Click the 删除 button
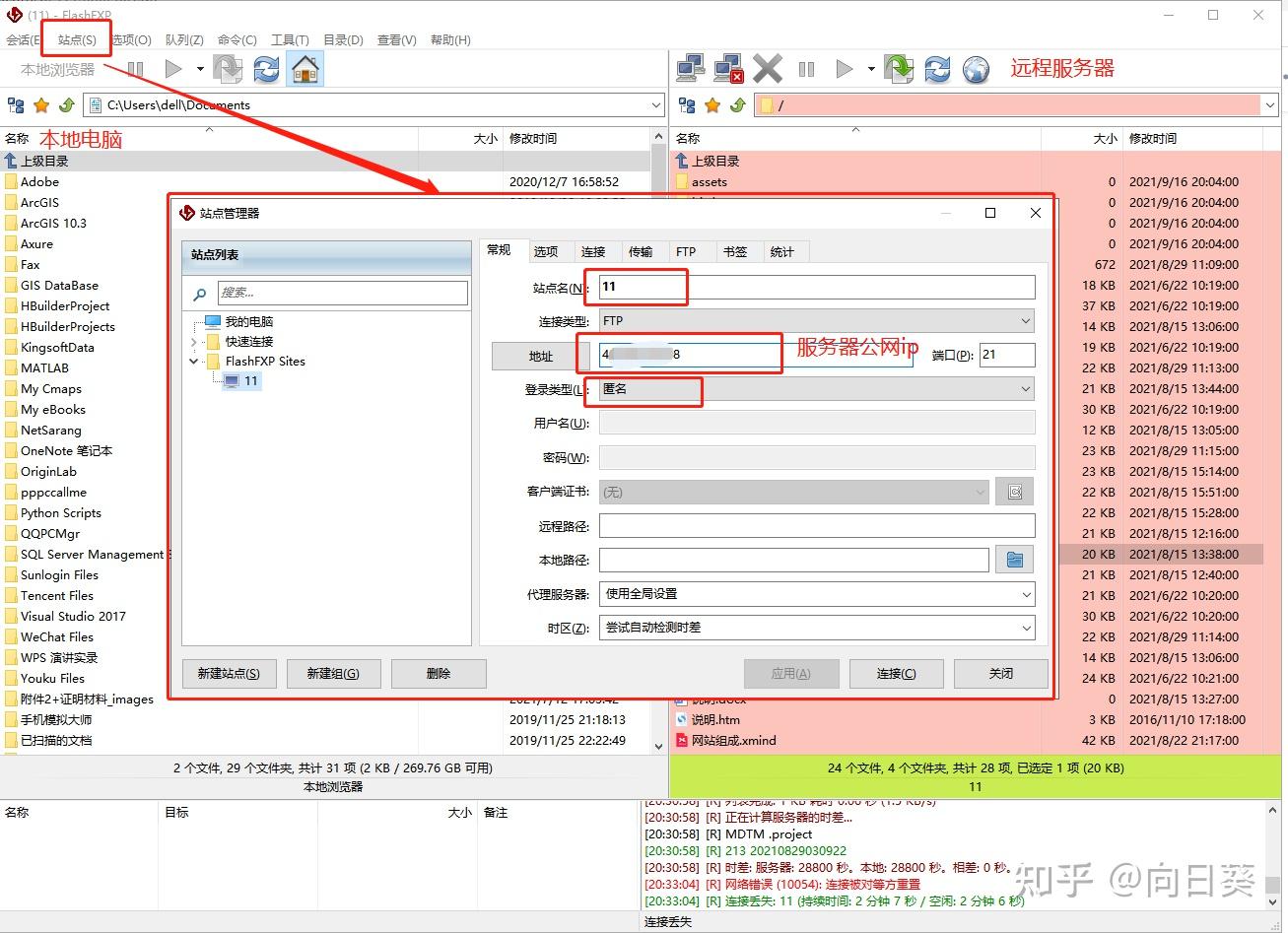Screen dimensions: 1288x933 439,674
